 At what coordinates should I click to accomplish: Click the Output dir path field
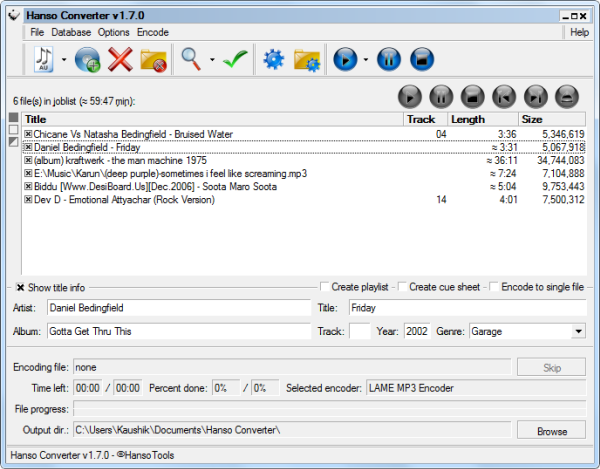coord(292,430)
